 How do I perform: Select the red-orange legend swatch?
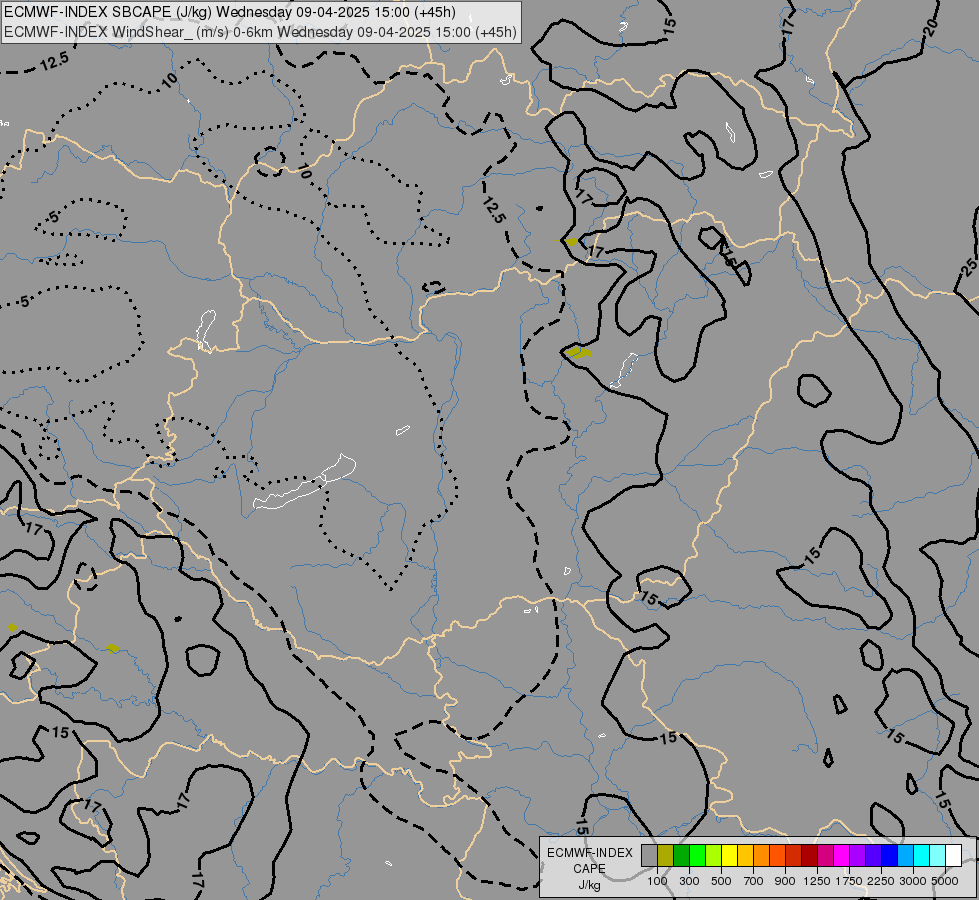pyautogui.click(x=777, y=855)
